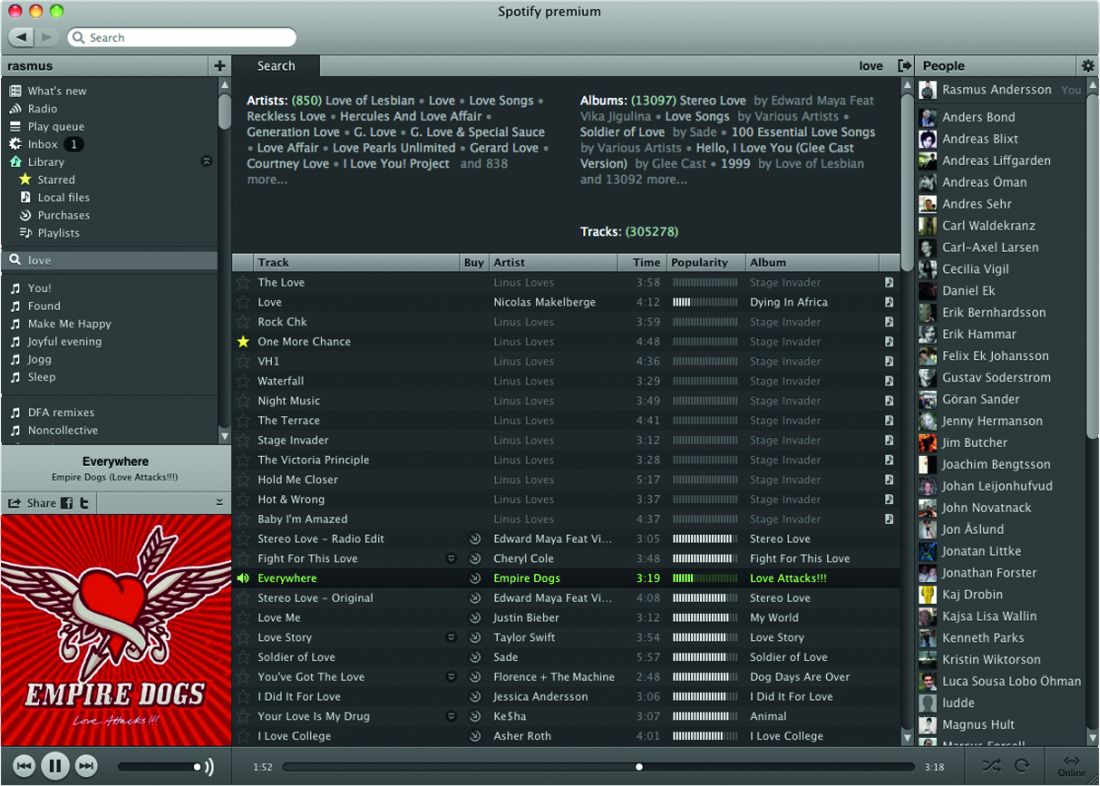Screen dimensions: 1100x786
Task: Click the plus icon beside rasmus
Action: tap(219, 66)
